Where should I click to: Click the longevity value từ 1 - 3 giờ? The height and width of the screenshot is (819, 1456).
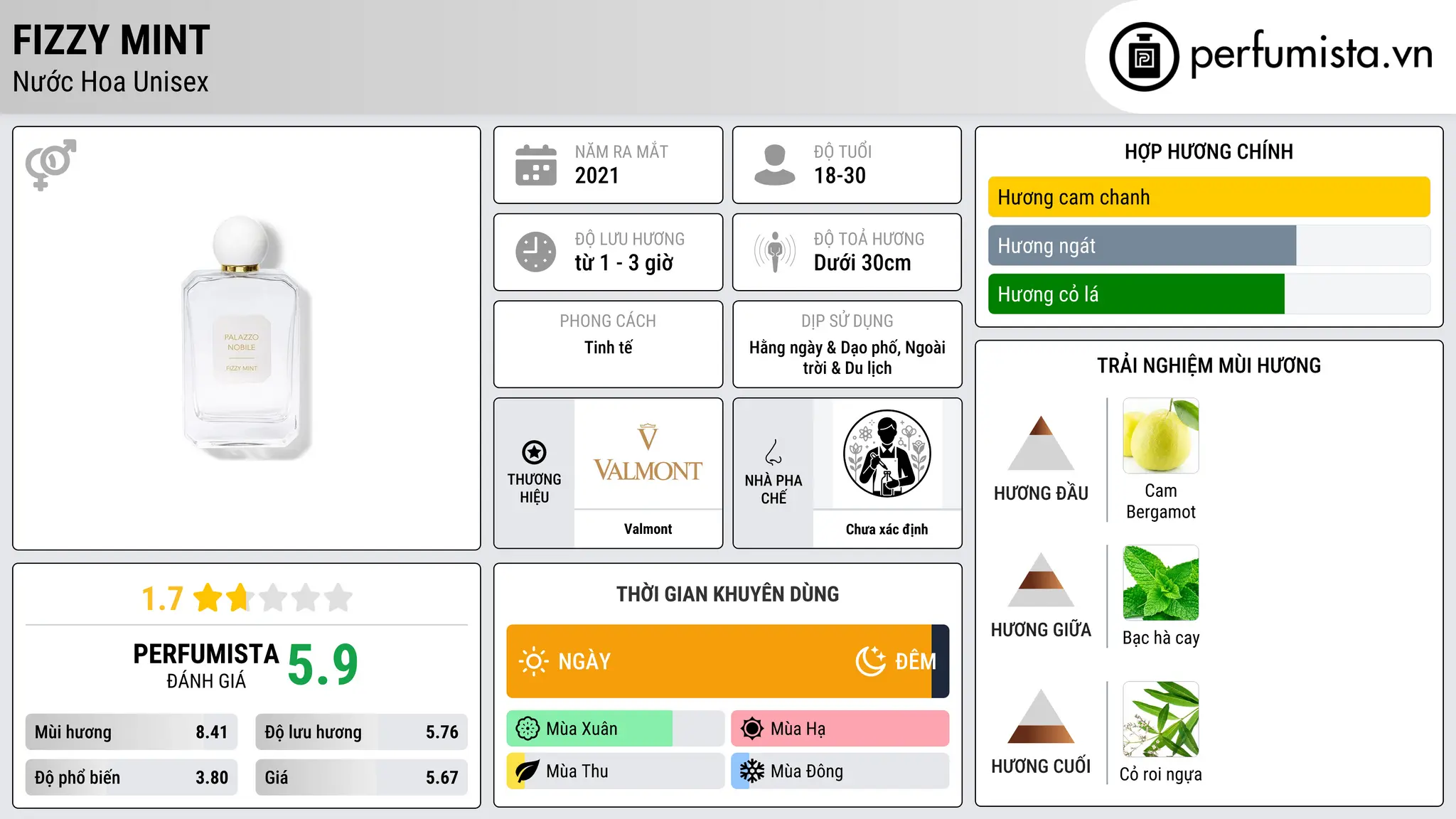coord(623,263)
